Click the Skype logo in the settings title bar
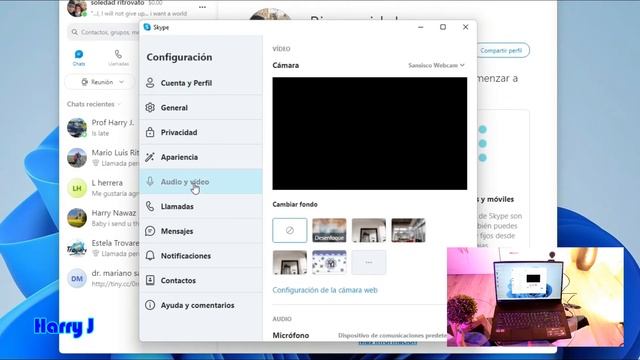This screenshot has height=360, width=640. click(147, 27)
